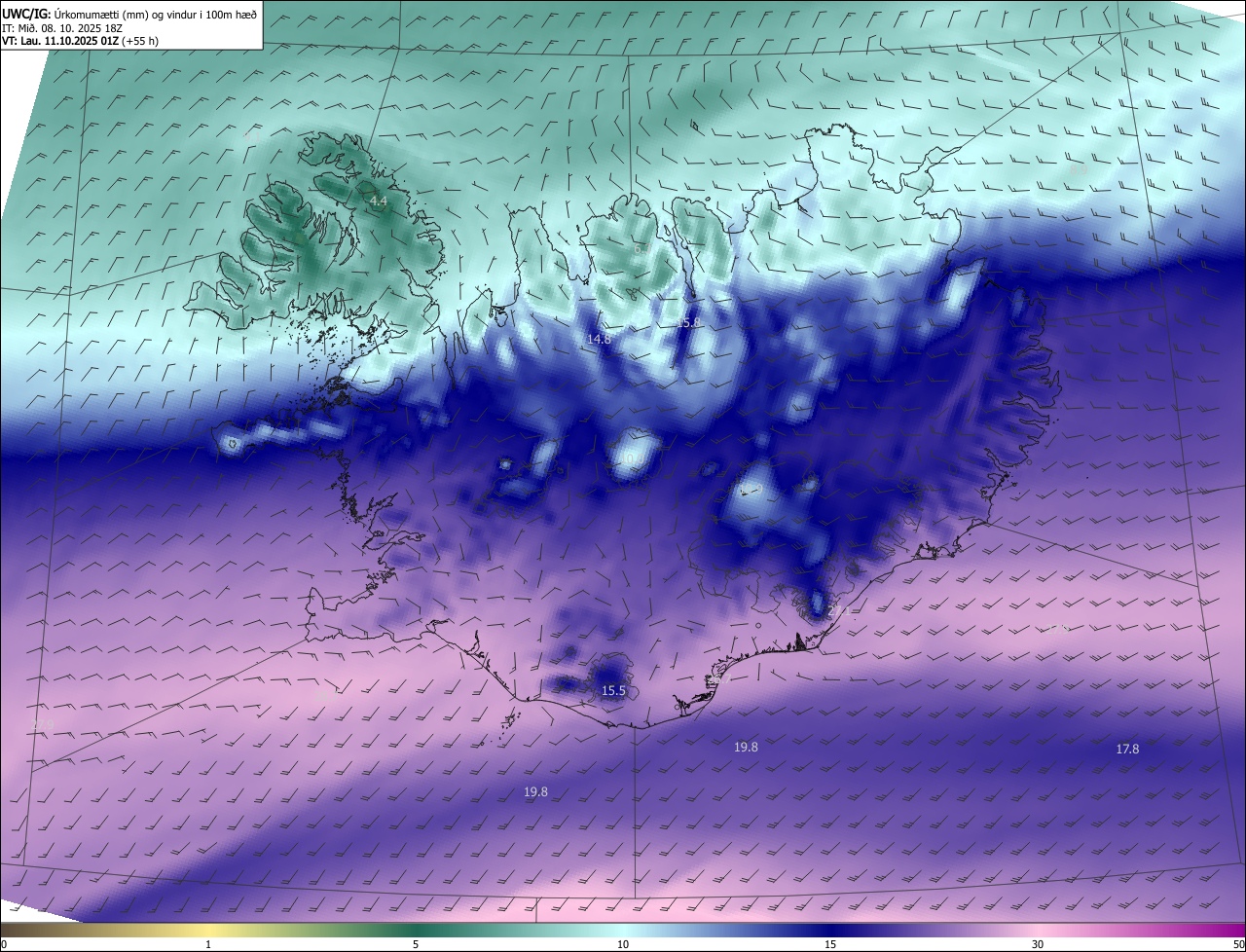Click the 17.8 value label over the sea

pos(1127,749)
